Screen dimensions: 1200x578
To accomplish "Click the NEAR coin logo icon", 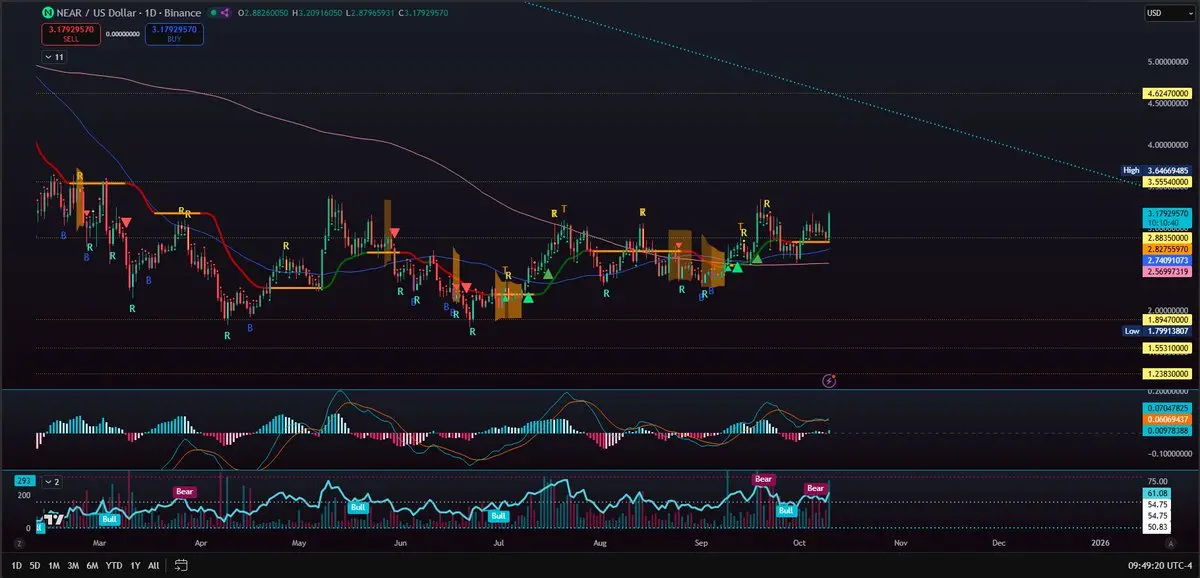I will pyautogui.click(x=48, y=13).
